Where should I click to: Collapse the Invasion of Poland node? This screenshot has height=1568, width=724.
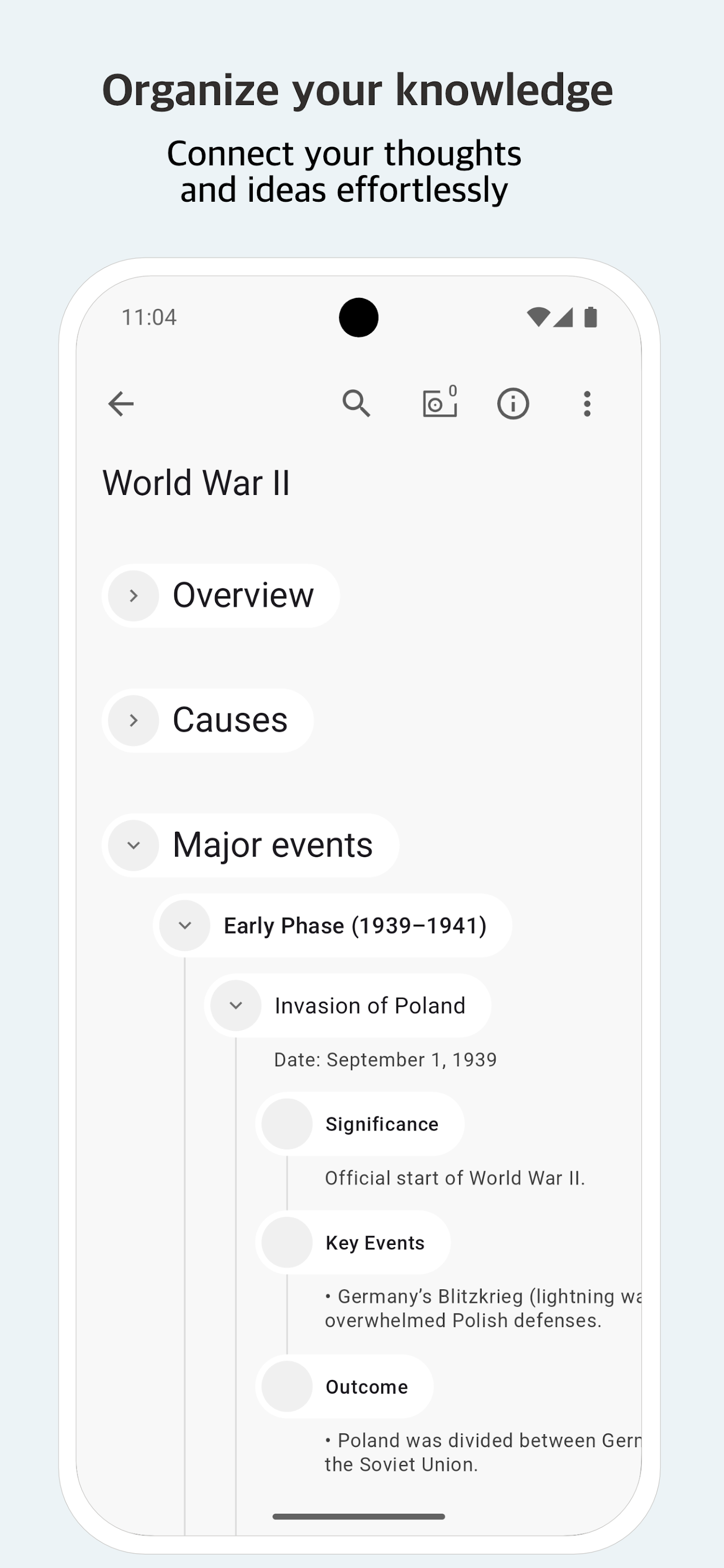(236, 1006)
